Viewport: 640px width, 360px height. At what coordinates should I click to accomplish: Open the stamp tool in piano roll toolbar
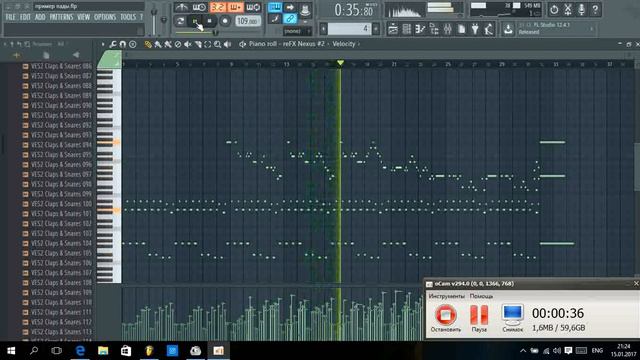pos(133,44)
